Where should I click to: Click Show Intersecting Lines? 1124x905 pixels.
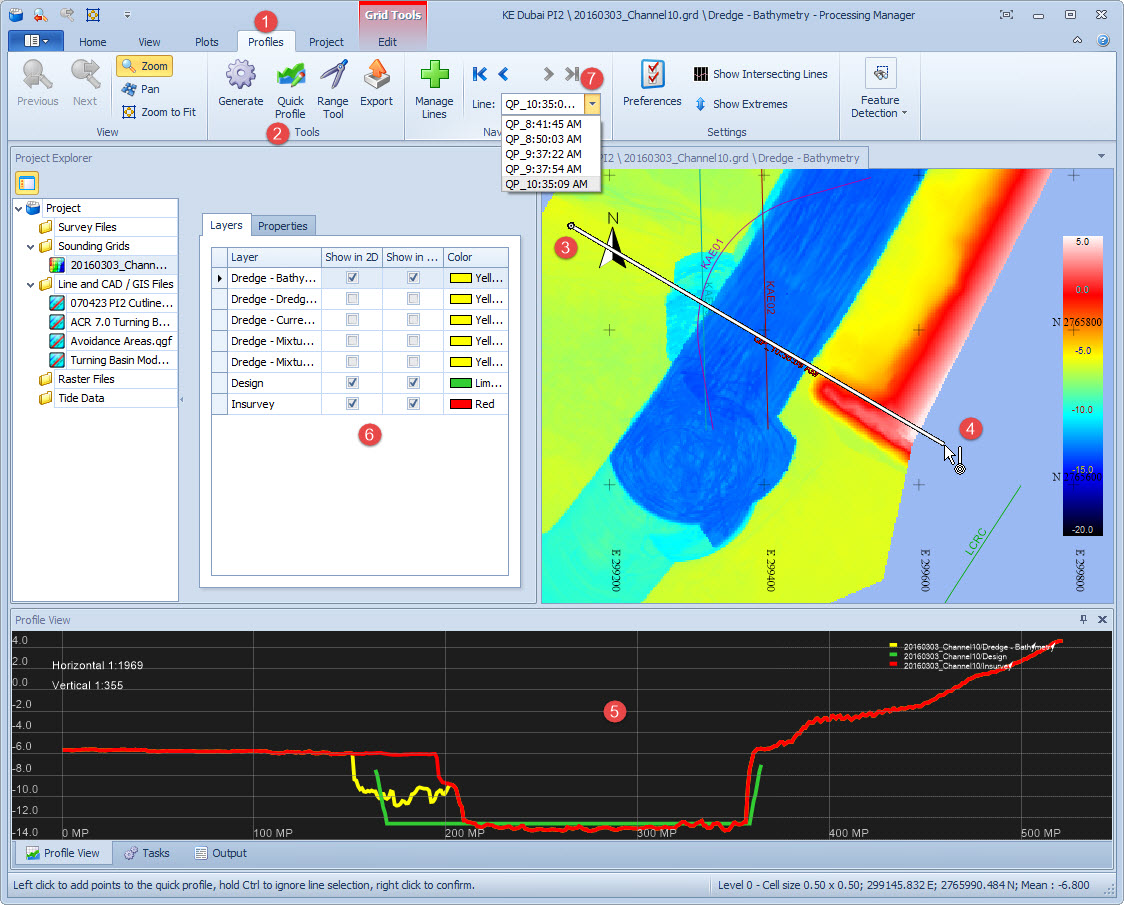760,75
